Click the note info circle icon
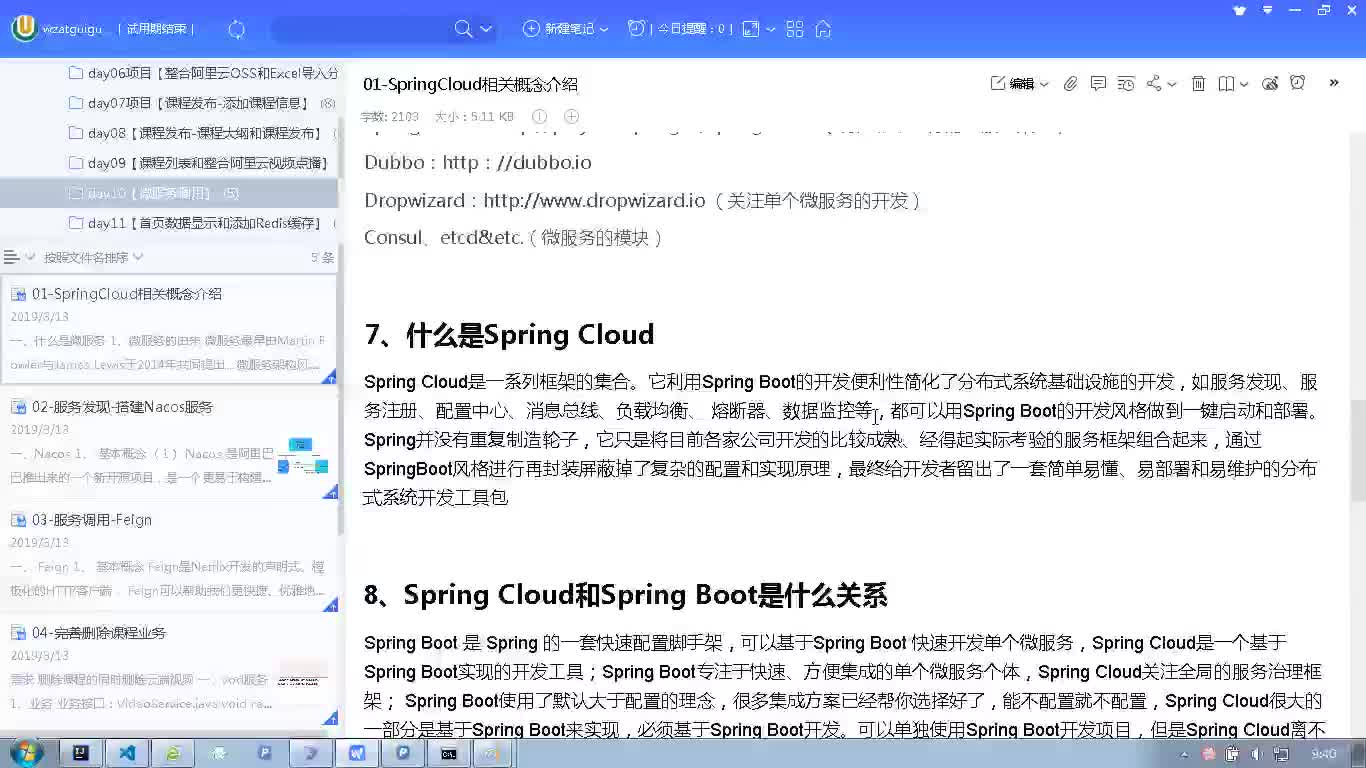 coord(540,117)
